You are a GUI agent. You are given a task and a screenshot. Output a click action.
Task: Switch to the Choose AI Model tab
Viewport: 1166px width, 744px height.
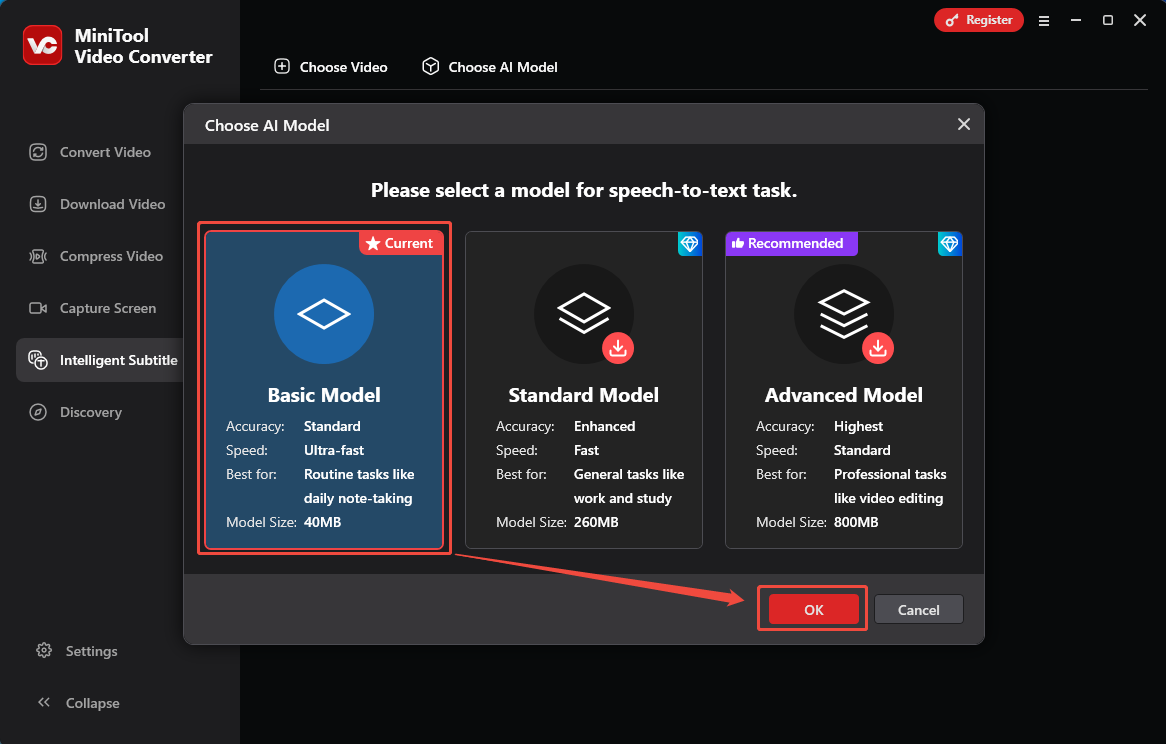(x=489, y=67)
